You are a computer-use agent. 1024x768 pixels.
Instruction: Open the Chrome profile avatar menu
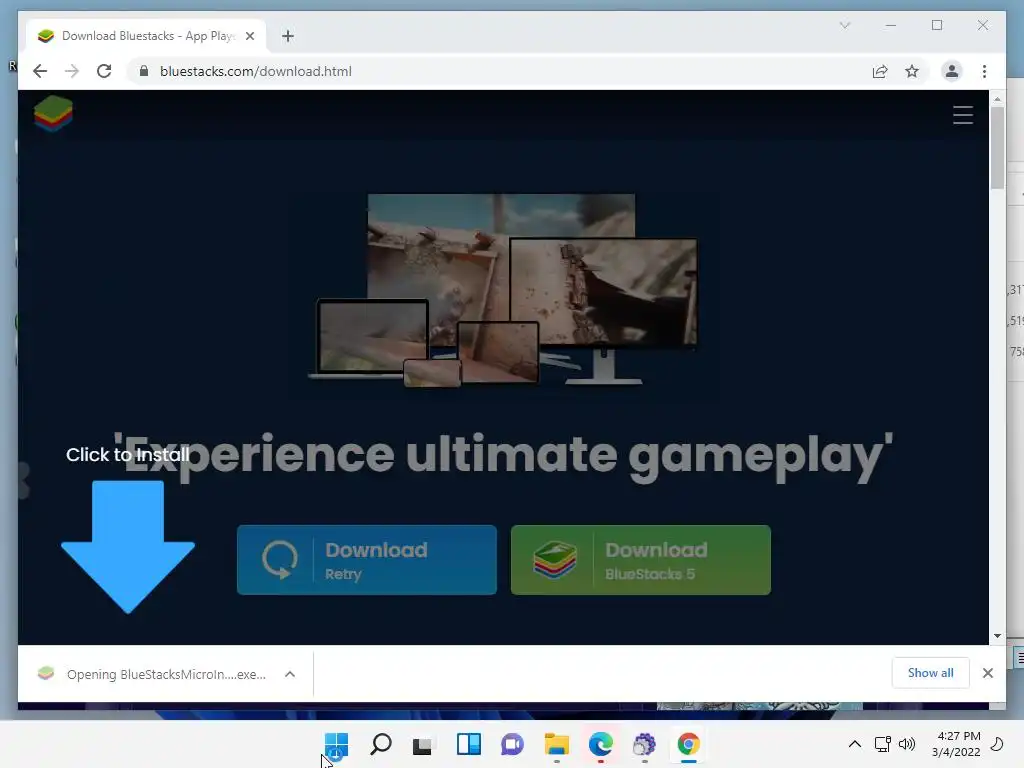952,71
